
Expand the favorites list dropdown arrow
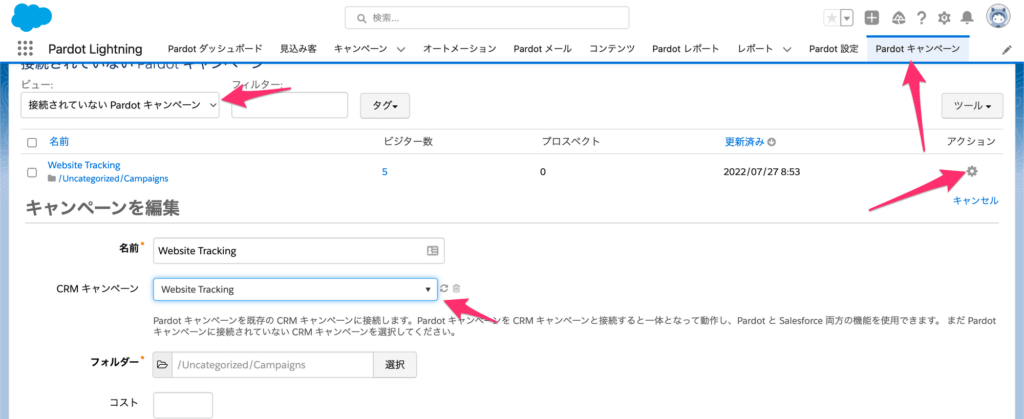(x=847, y=18)
